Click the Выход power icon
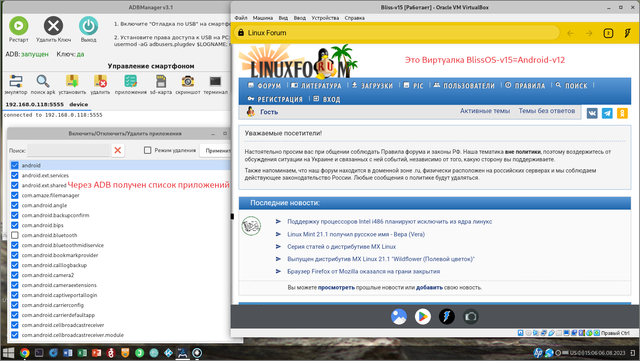 (88, 26)
